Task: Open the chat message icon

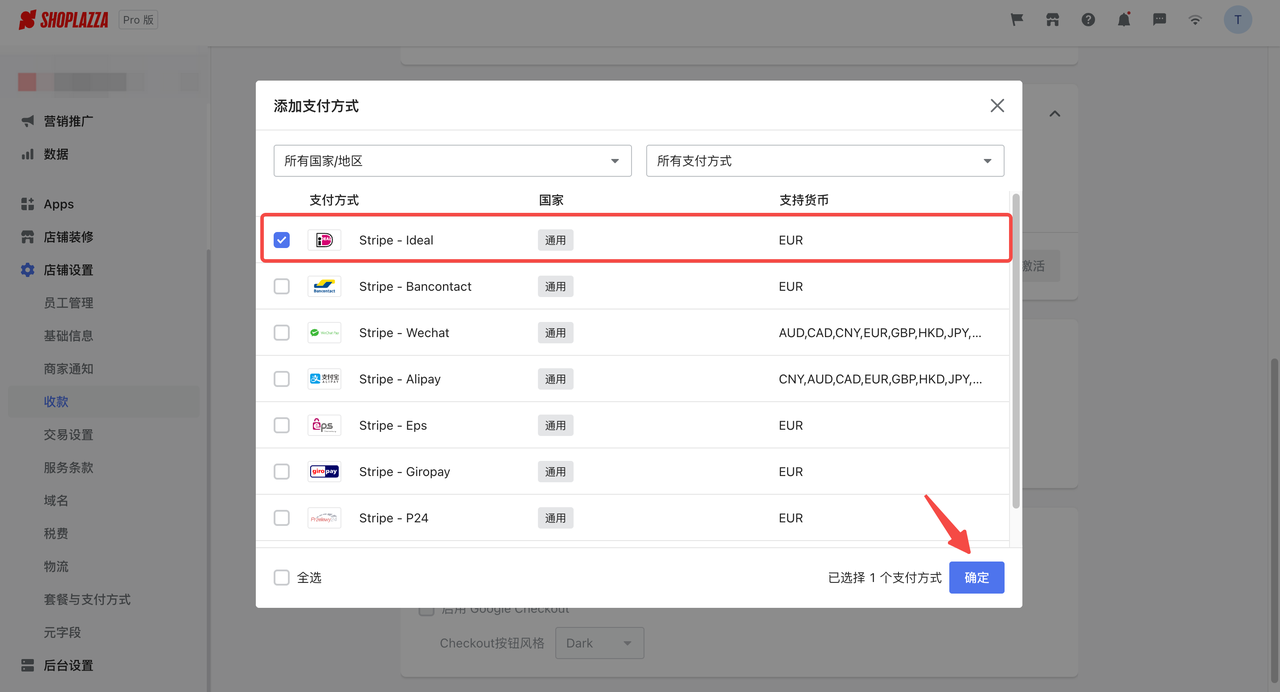Action: coord(1159,19)
